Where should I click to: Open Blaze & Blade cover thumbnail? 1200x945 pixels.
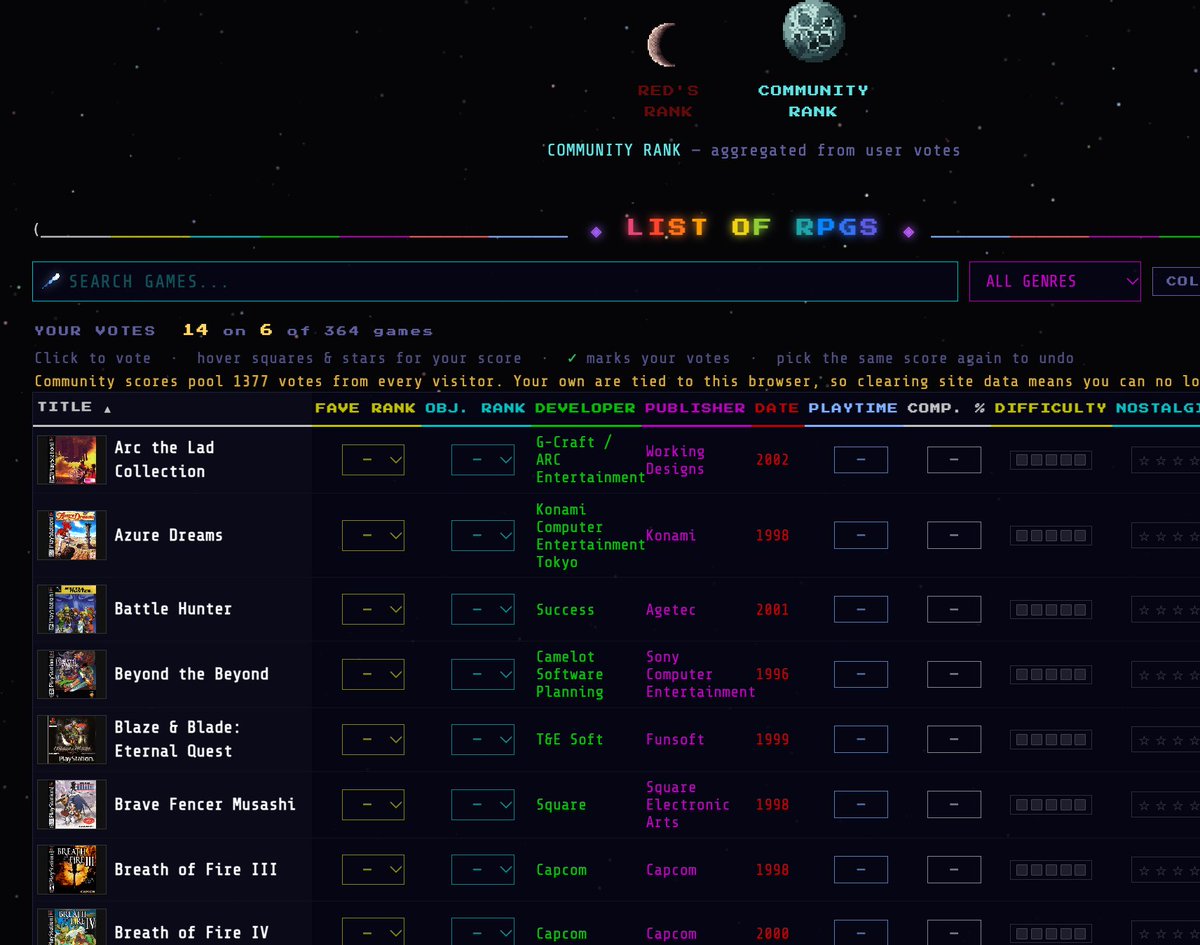[72, 739]
